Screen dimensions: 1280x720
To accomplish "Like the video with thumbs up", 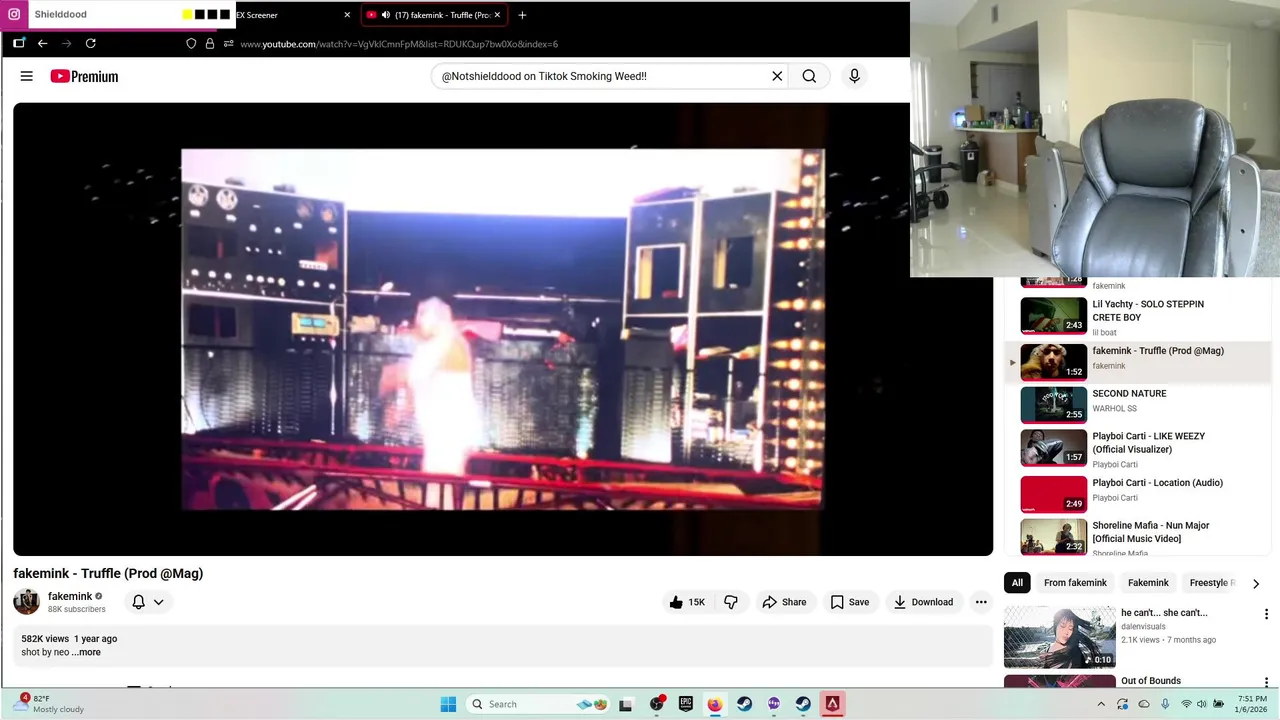I will click(x=687, y=602).
